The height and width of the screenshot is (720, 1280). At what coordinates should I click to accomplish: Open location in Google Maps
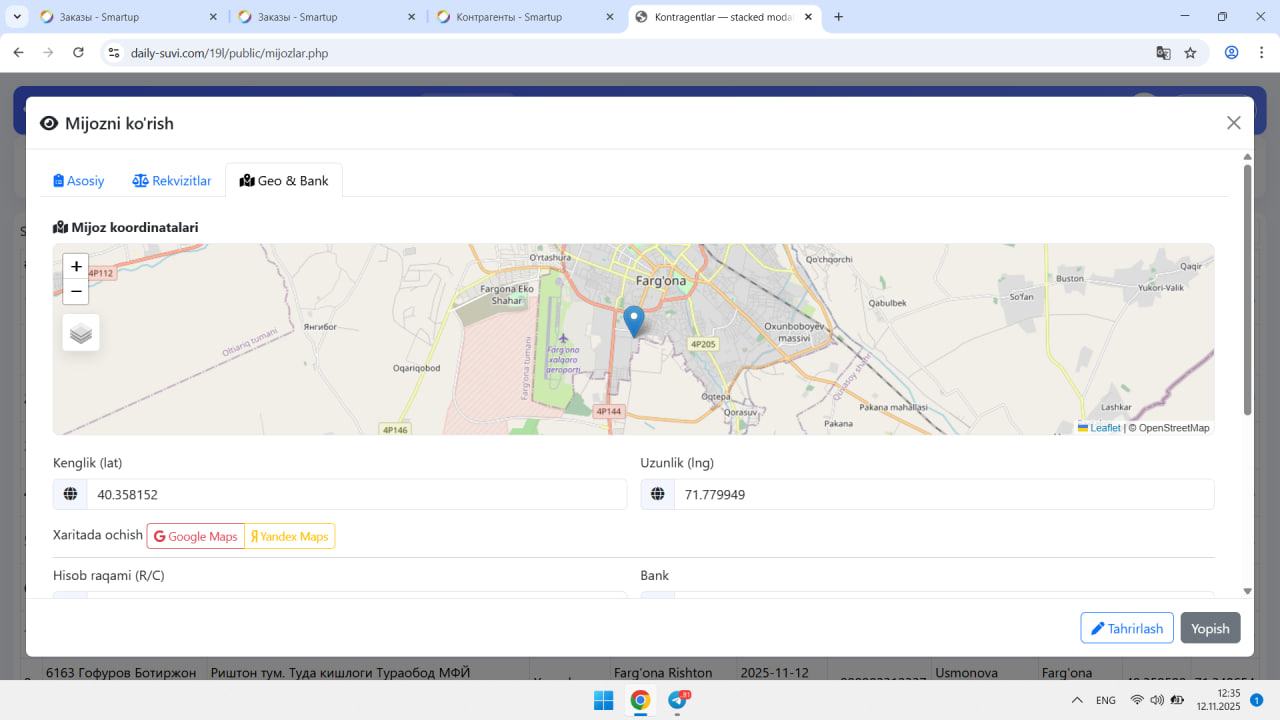196,537
